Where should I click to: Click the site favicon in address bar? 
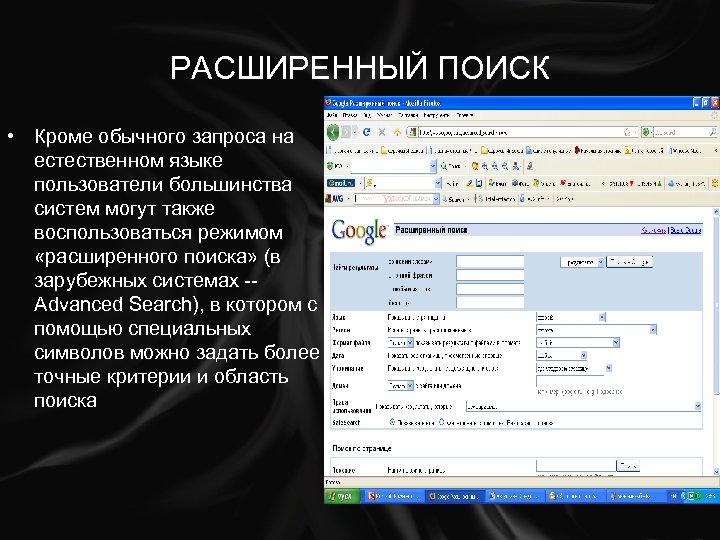click(x=413, y=132)
